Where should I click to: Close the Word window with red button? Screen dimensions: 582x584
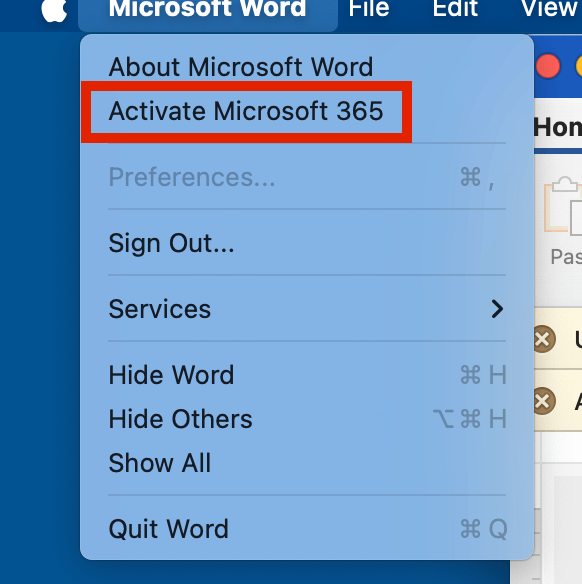point(548,66)
